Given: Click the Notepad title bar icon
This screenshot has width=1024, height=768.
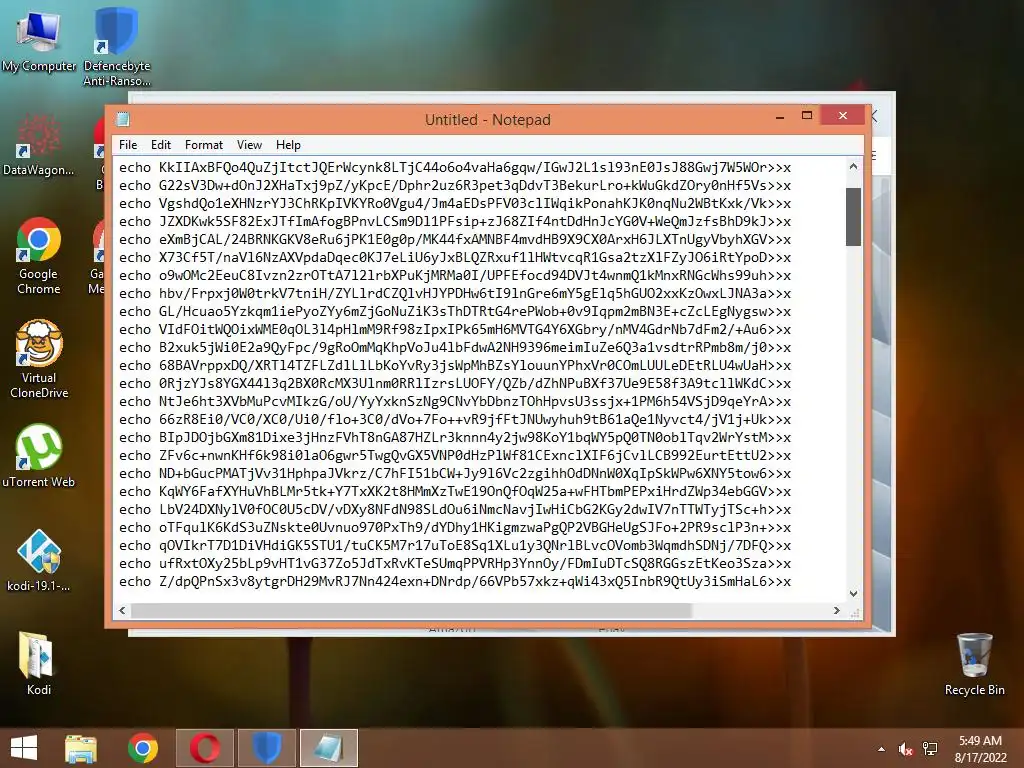Looking at the screenshot, I should (123, 119).
